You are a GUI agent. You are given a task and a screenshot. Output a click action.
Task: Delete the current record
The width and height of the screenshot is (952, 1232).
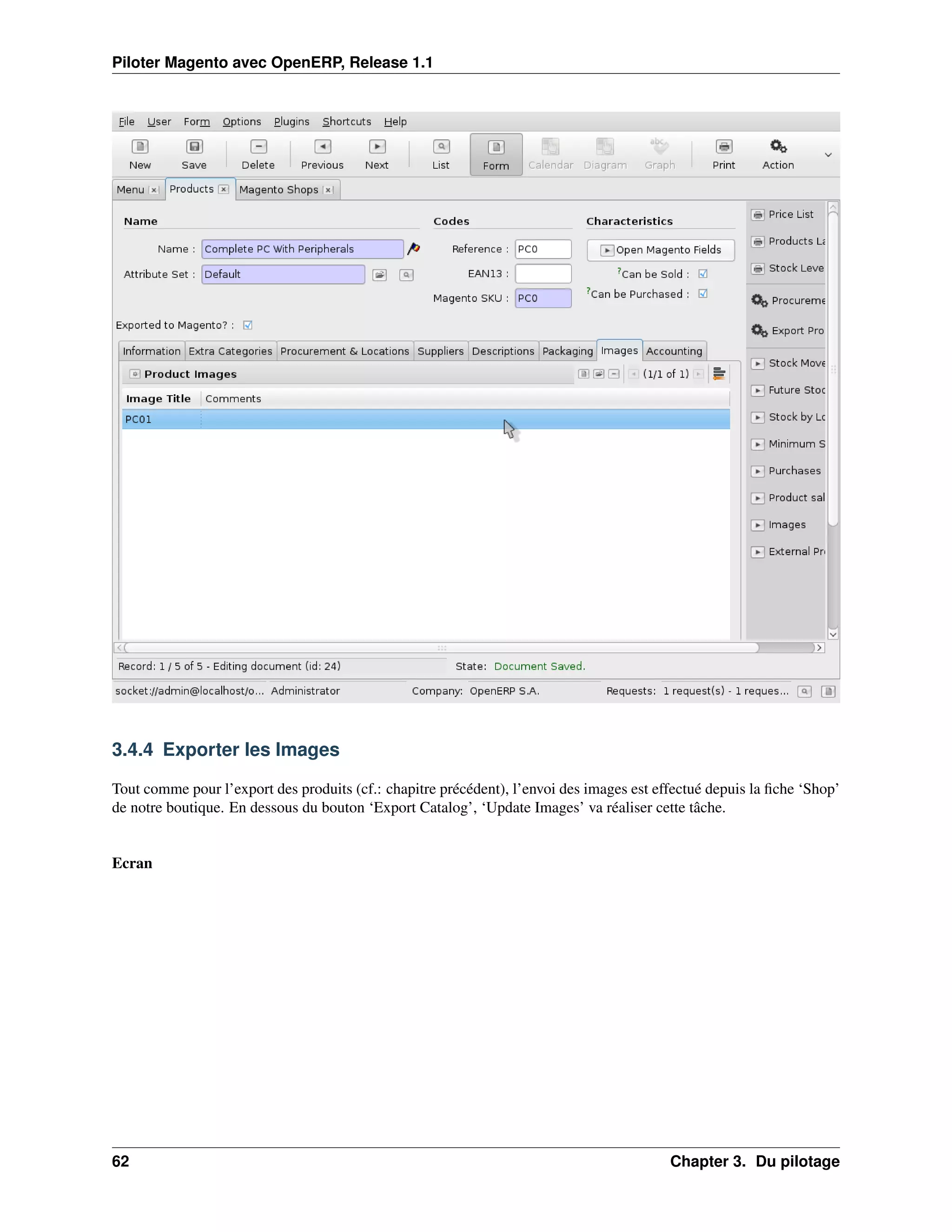(258, 153)
